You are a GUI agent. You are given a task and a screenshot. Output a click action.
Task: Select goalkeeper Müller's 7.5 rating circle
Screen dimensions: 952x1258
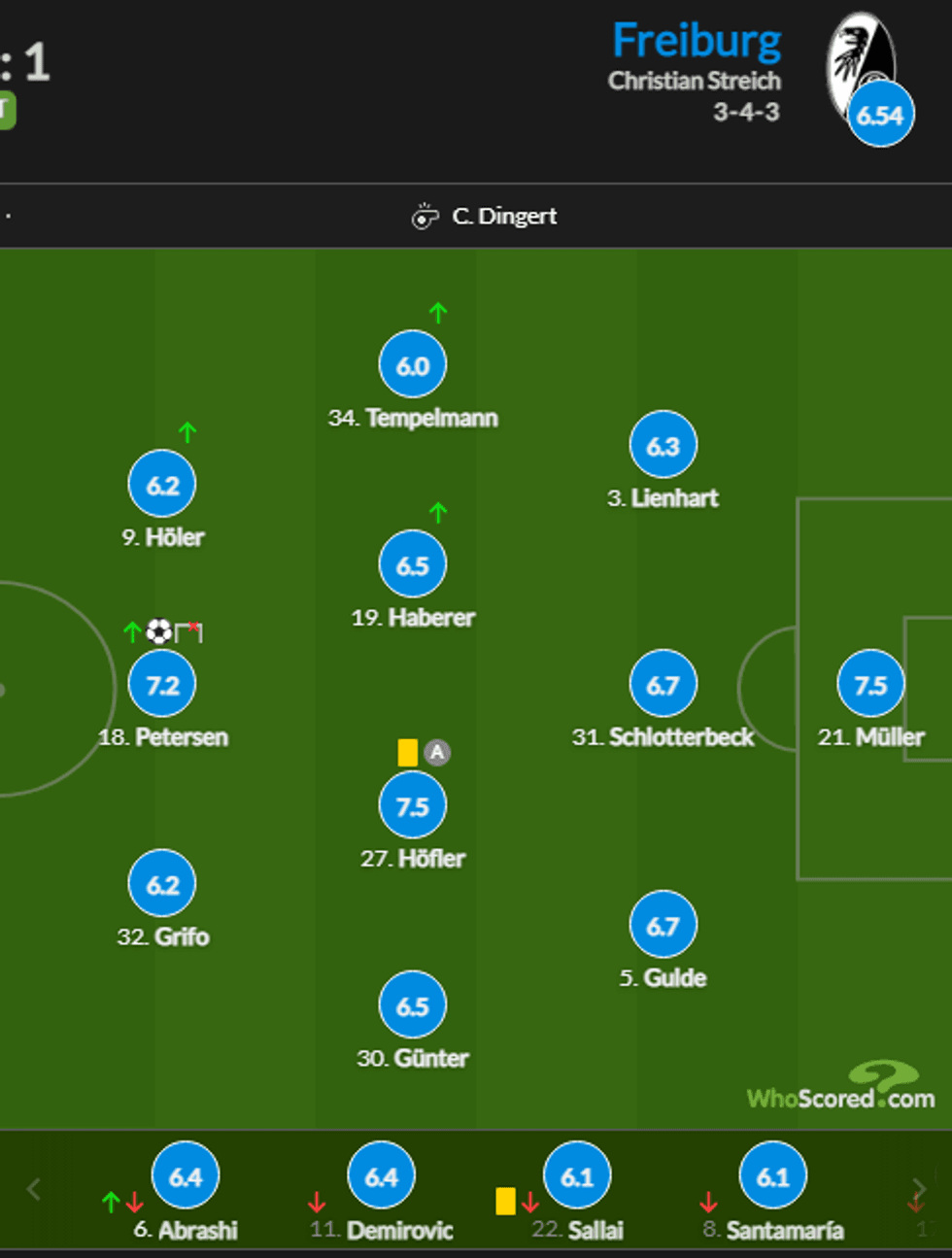coord(870,685)
